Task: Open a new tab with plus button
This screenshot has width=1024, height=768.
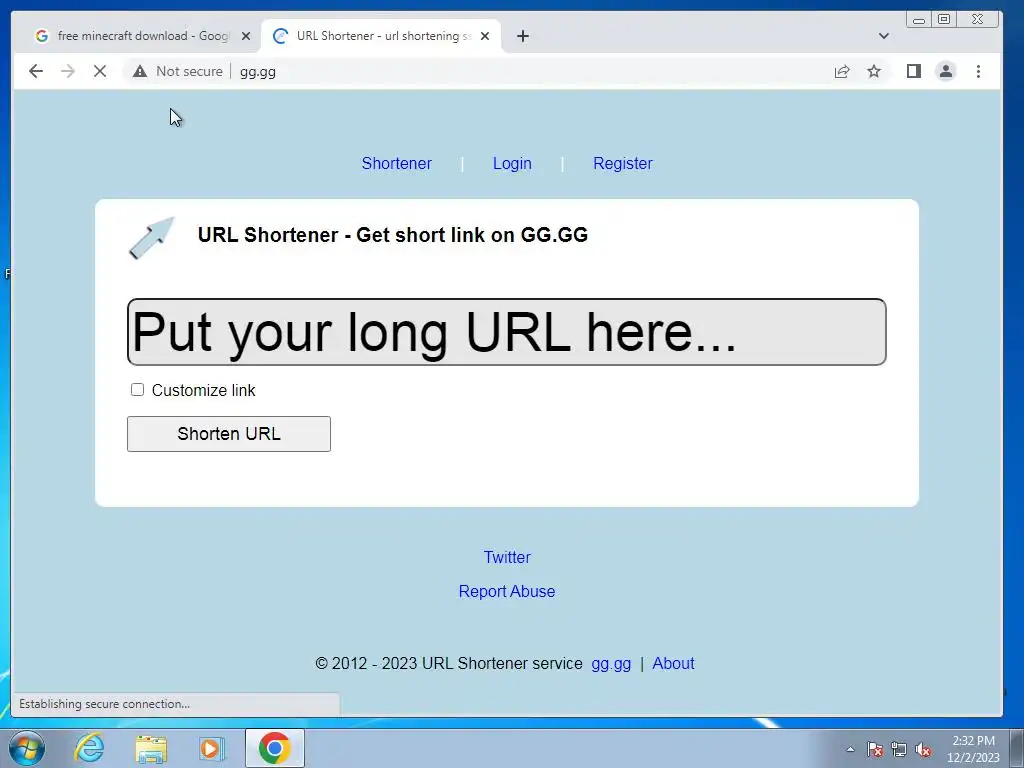Action: 522,36
